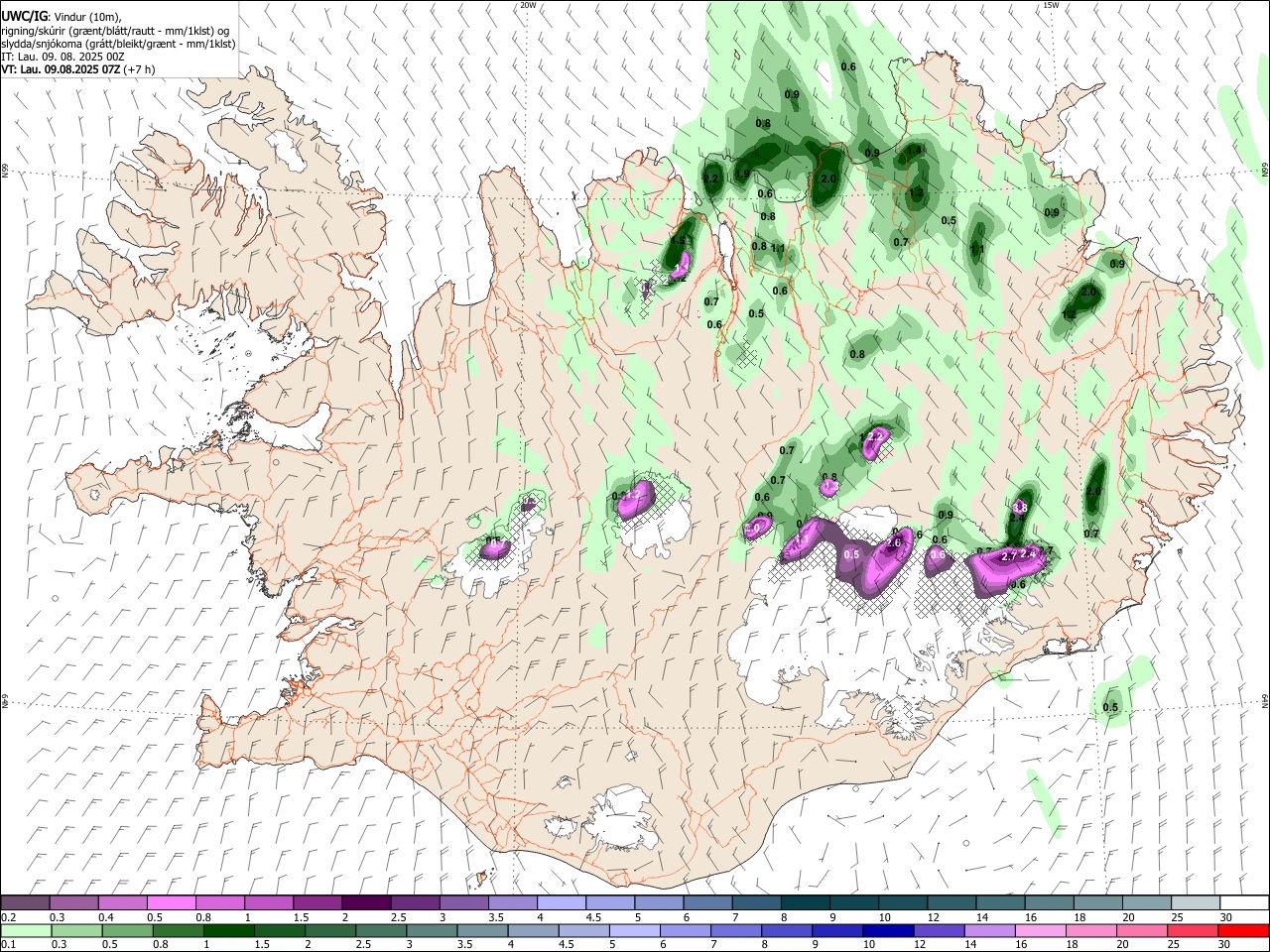Image resolution: width=1270 pixels, height=952 pixels.
Task: Click the deep blue 10–12 swatch in lower scale
Action: pyautogui.click(x=886, y=930)
